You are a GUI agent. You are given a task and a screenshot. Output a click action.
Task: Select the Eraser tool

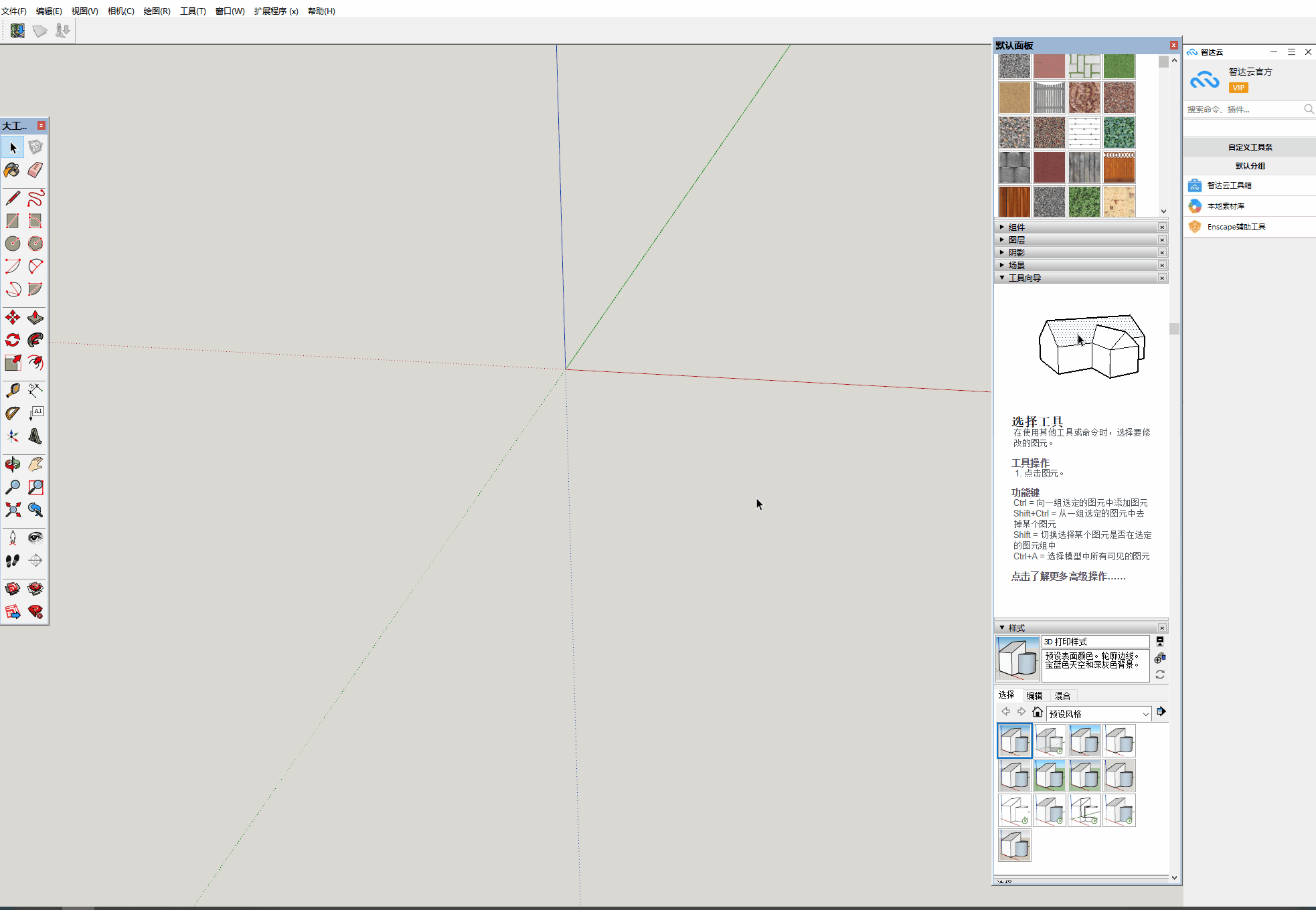click(x=35, y=170)
